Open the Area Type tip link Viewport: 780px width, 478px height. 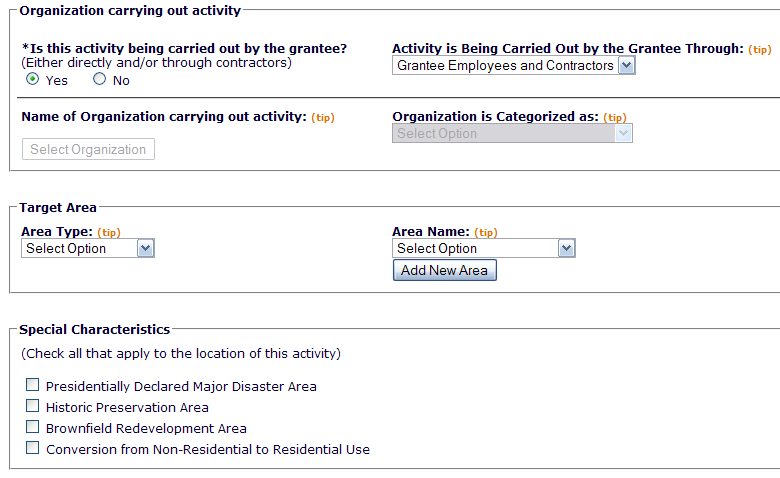(109, 233)
